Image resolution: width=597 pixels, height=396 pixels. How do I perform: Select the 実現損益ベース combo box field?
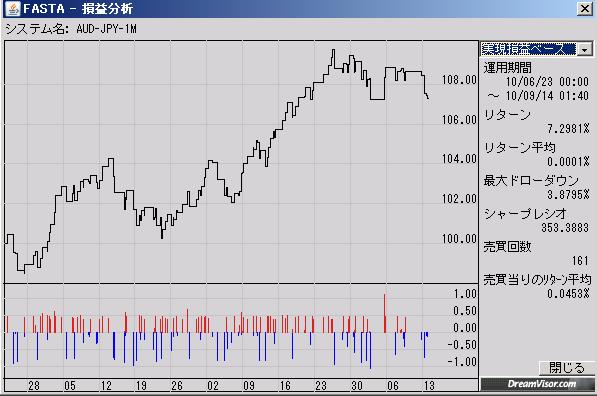[536, 49]
